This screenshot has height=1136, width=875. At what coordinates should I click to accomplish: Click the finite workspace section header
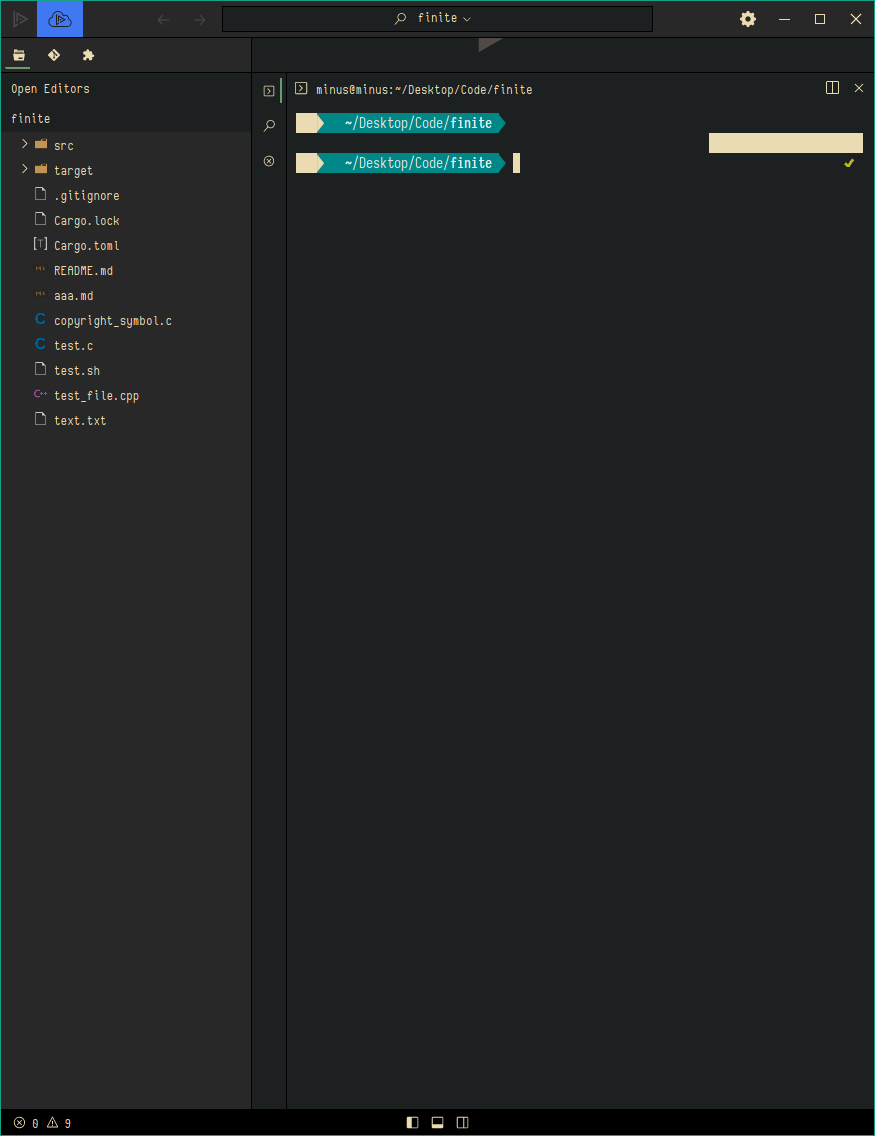pos(126,118)
